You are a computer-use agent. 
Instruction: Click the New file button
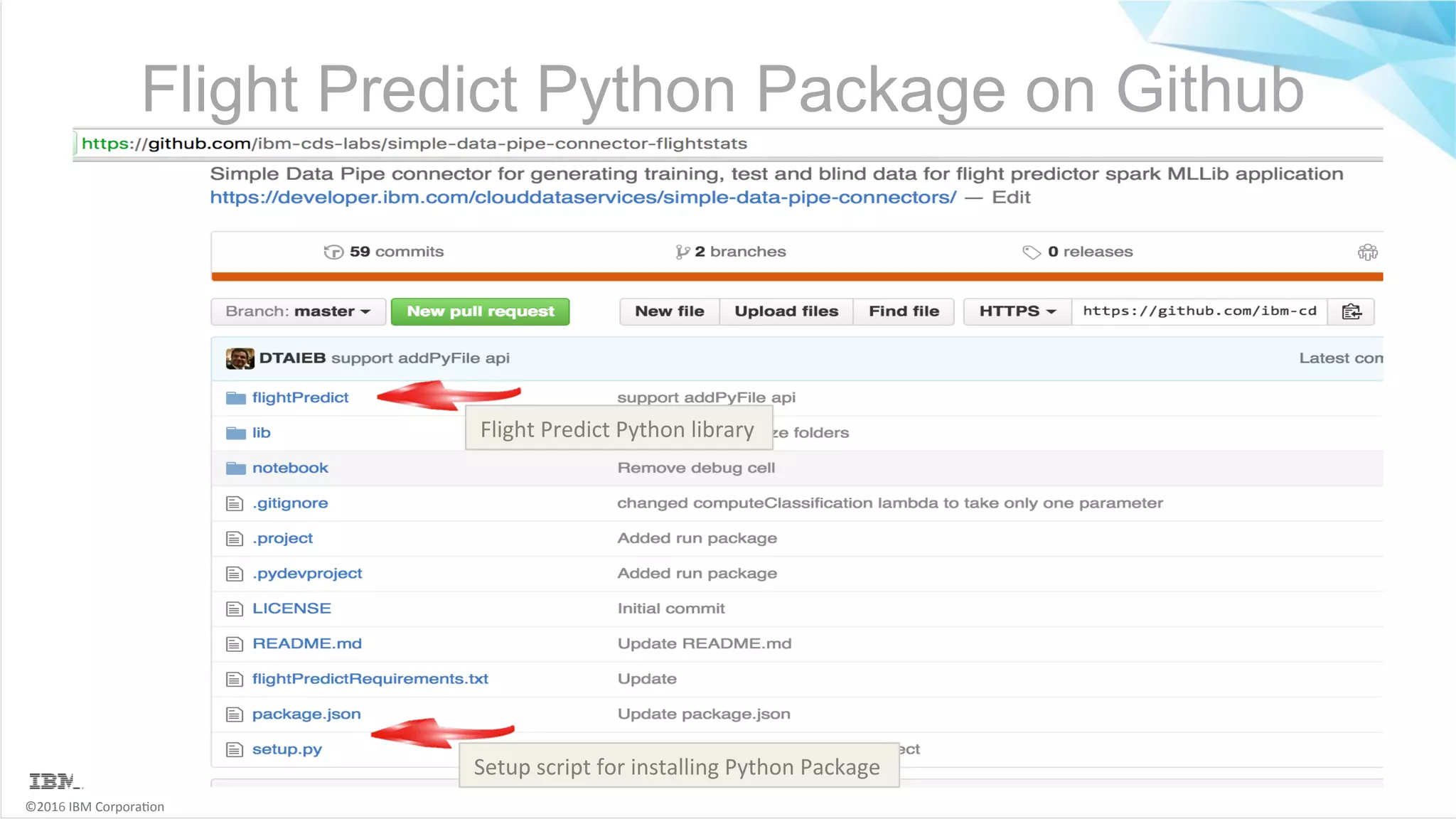tap(670, 312)
